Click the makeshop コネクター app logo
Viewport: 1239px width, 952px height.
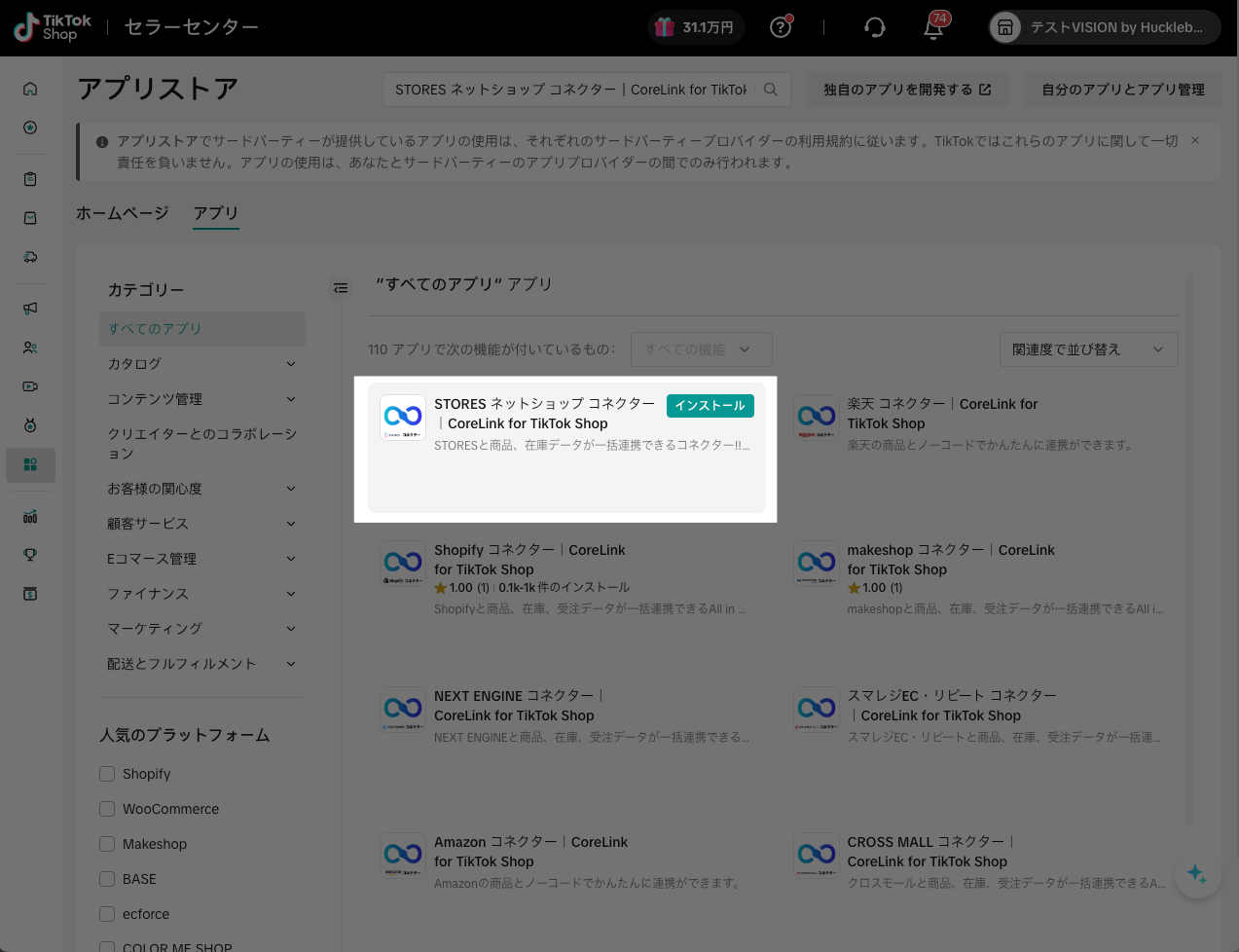pos(816,564)
